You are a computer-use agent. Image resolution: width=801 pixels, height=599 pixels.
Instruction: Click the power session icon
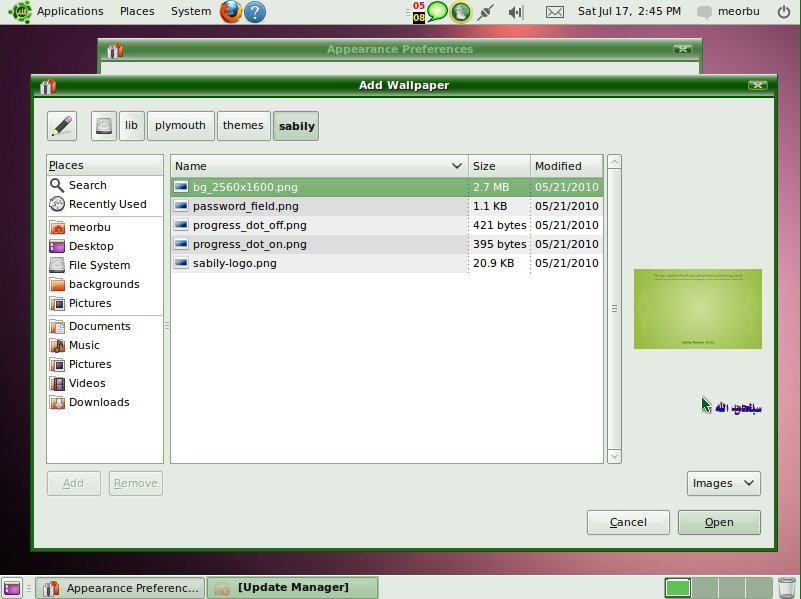[x=784, y=12]
